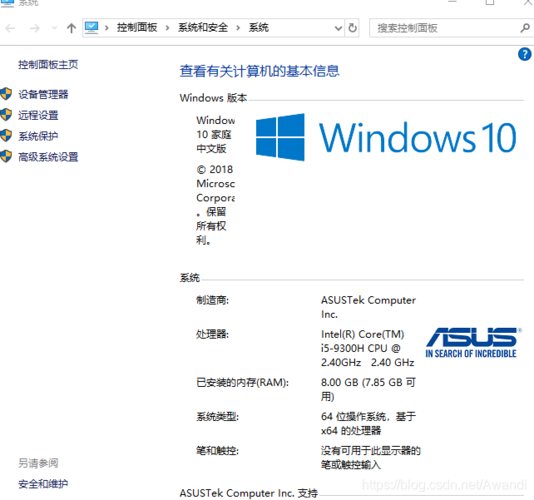Click the 笔和触控 label
Viewport: 534px width, 500px height.
pyautogui.click(x=218, y=451)
